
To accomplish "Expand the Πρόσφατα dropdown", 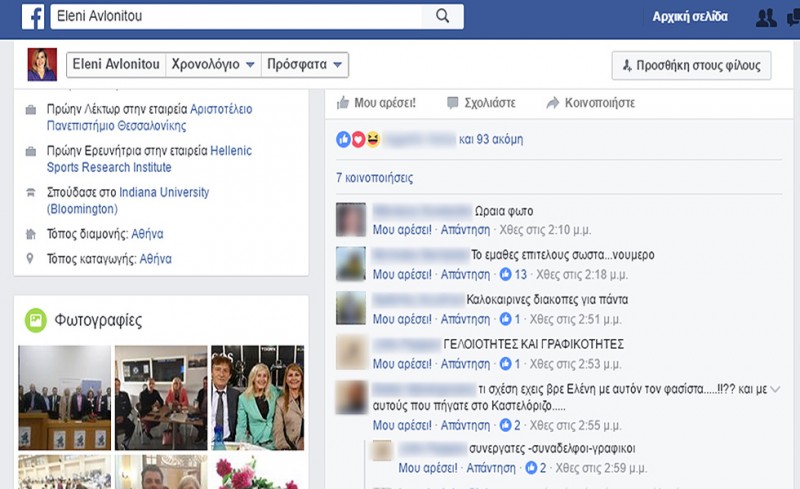I will pos(304,65).
